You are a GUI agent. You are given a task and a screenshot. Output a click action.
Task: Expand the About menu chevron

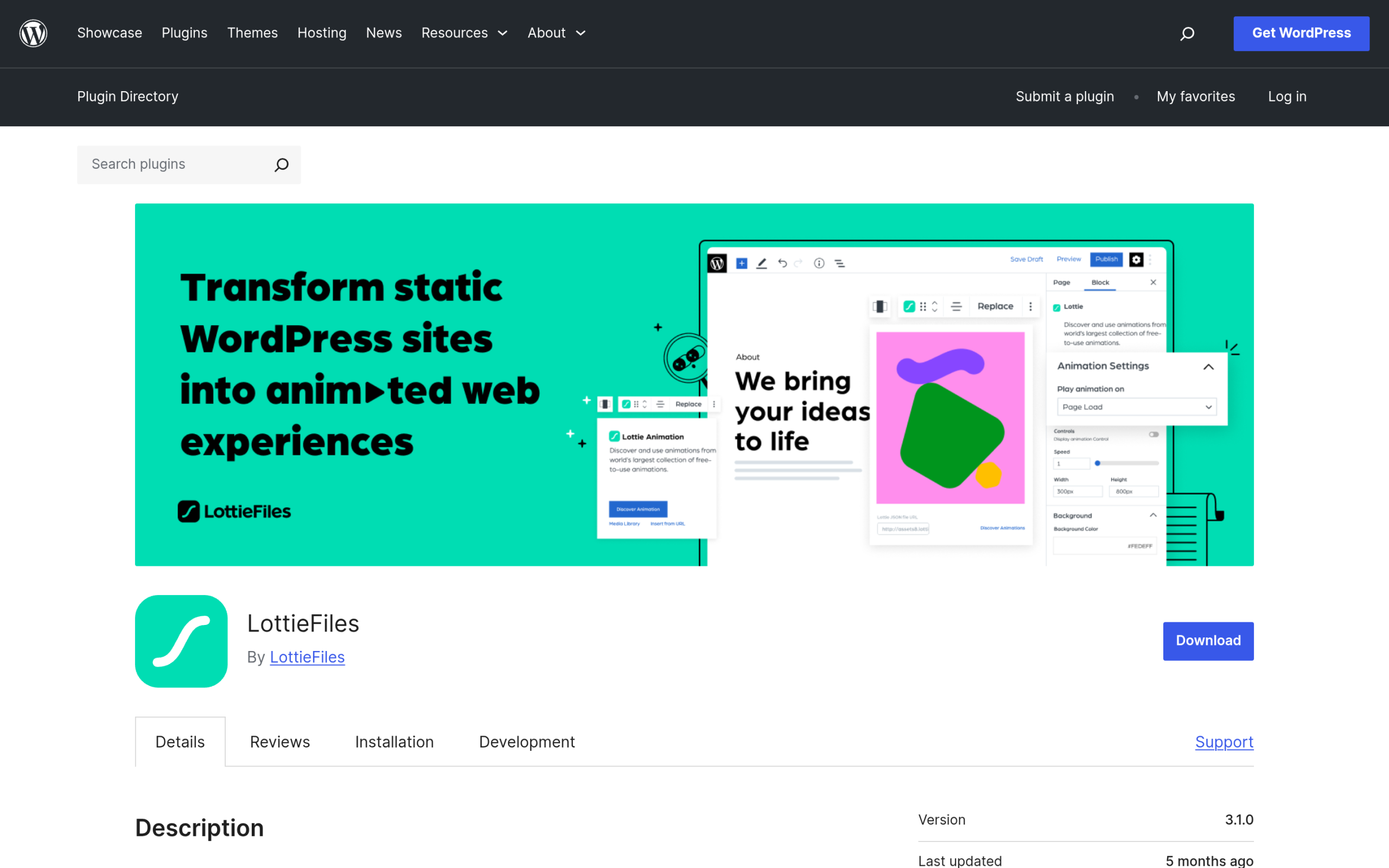tap(581, 33)
